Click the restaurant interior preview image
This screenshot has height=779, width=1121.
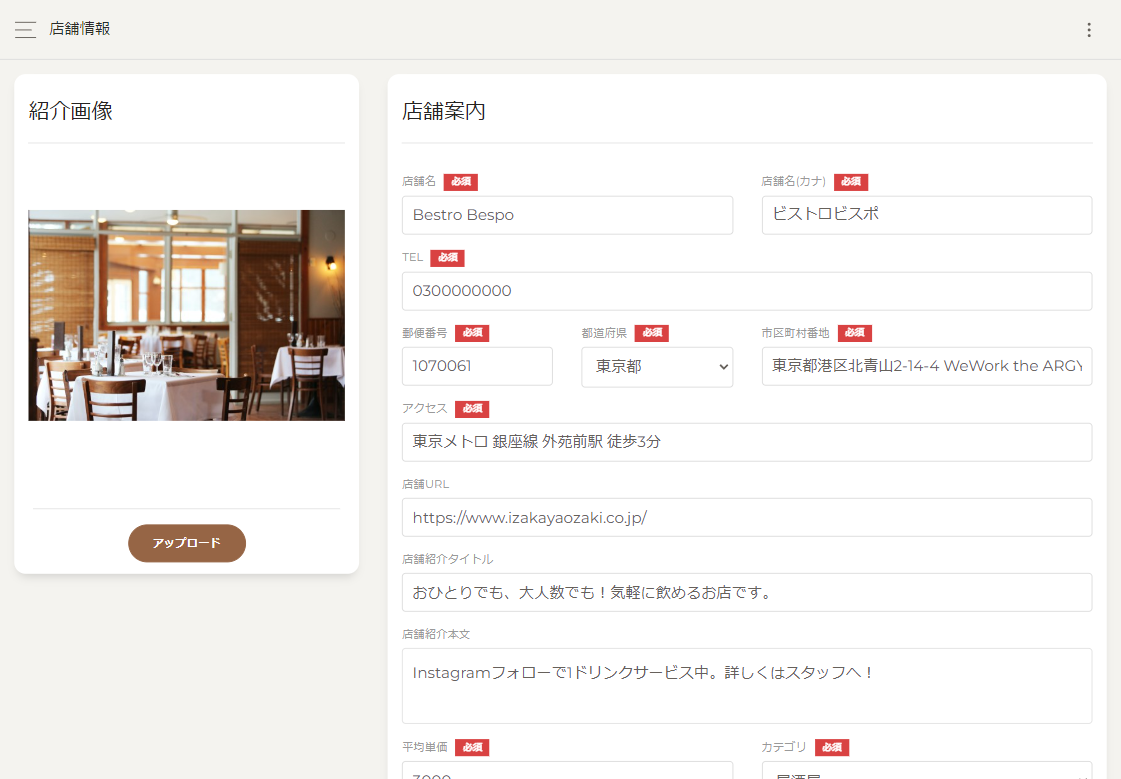(x=186, y=315)
